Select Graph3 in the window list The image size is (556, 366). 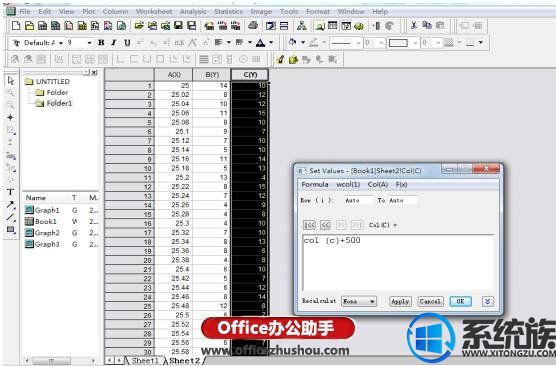(x=42, y=244)
